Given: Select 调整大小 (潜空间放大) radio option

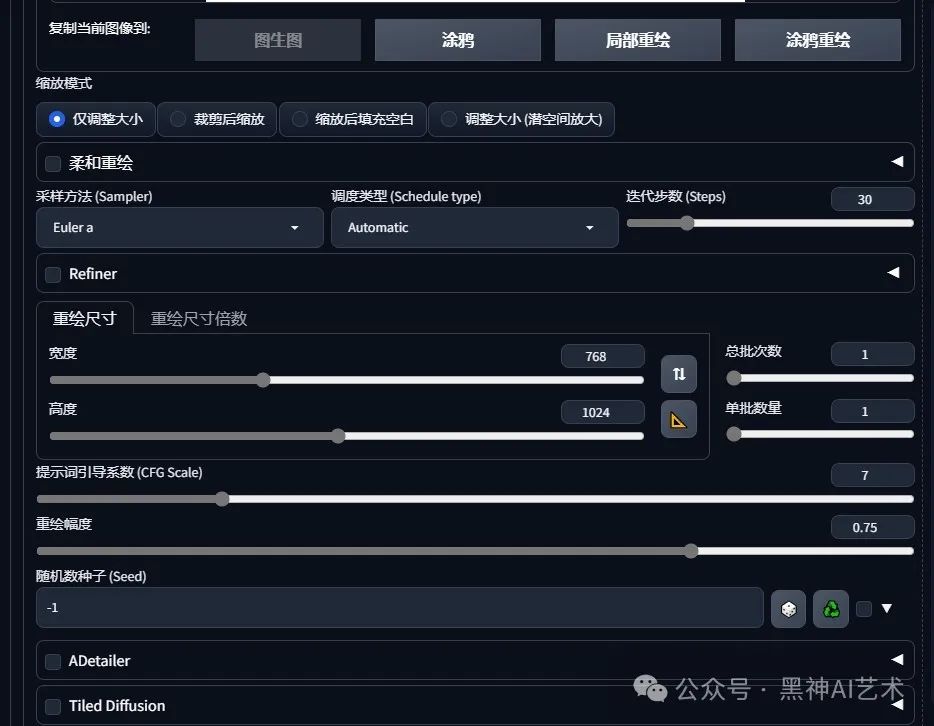Looking at the screenshot, I should coord(521,119).
